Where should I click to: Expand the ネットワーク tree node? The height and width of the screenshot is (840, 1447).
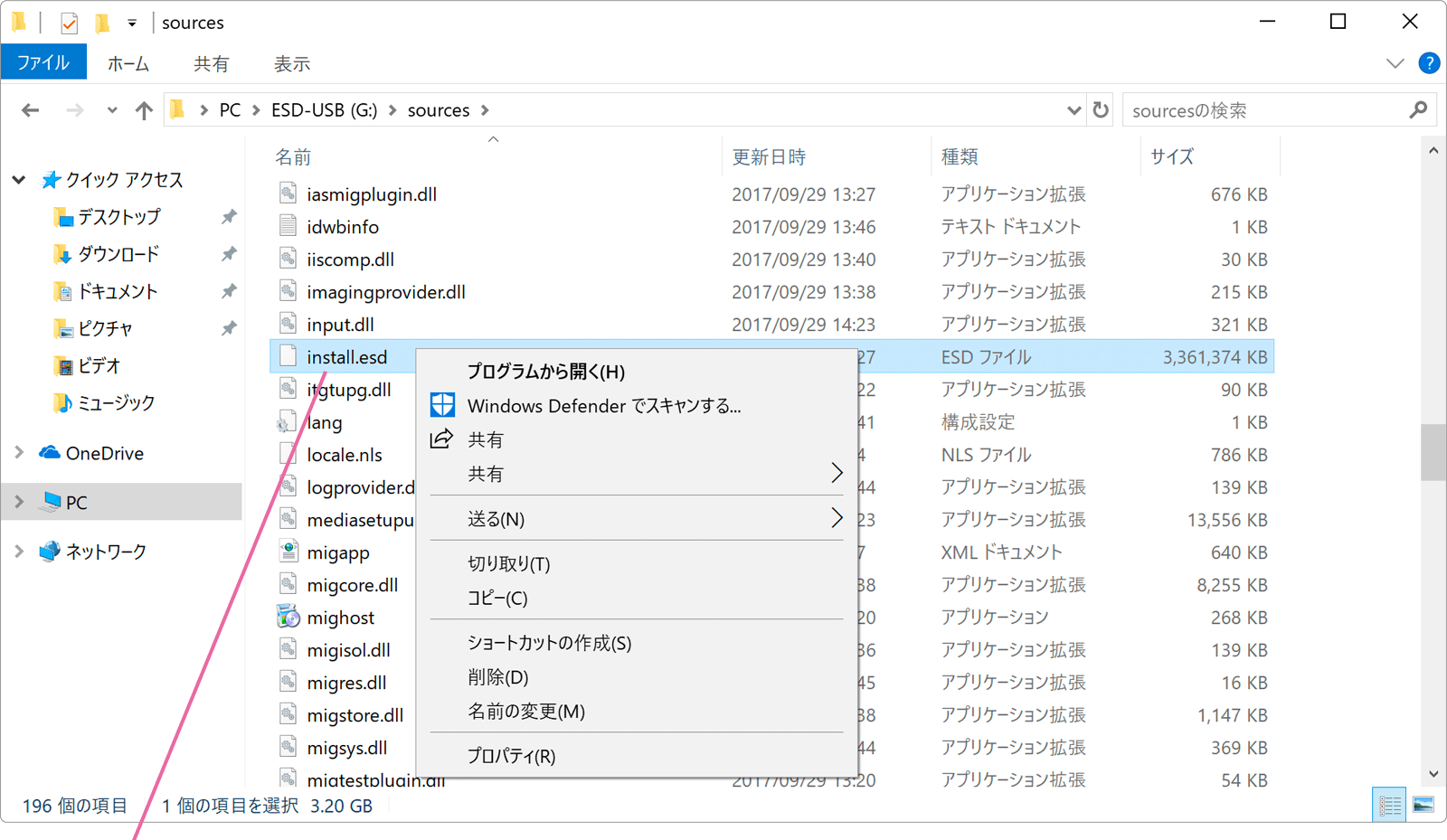(x=19, y=551)
